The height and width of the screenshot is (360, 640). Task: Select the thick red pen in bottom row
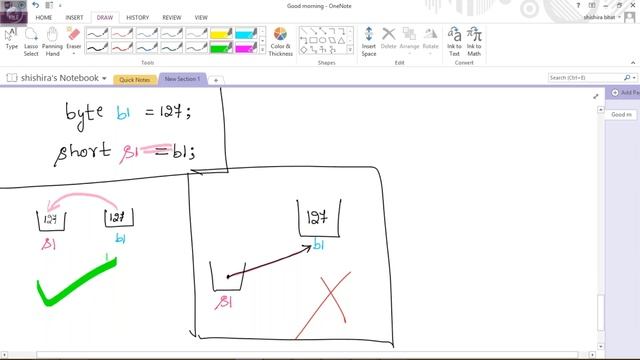122,47
